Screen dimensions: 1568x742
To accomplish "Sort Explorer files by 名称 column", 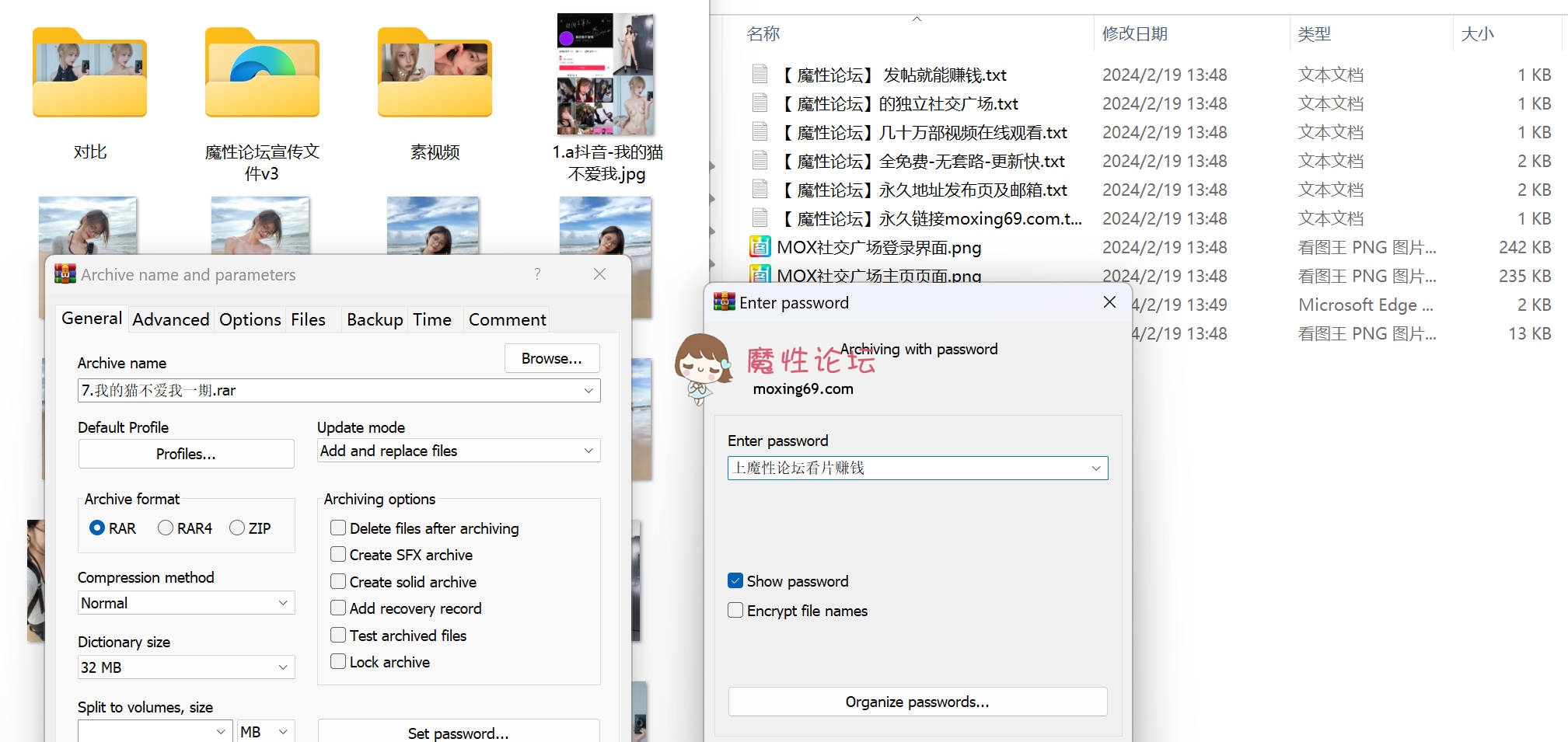I will pos(763,33).
